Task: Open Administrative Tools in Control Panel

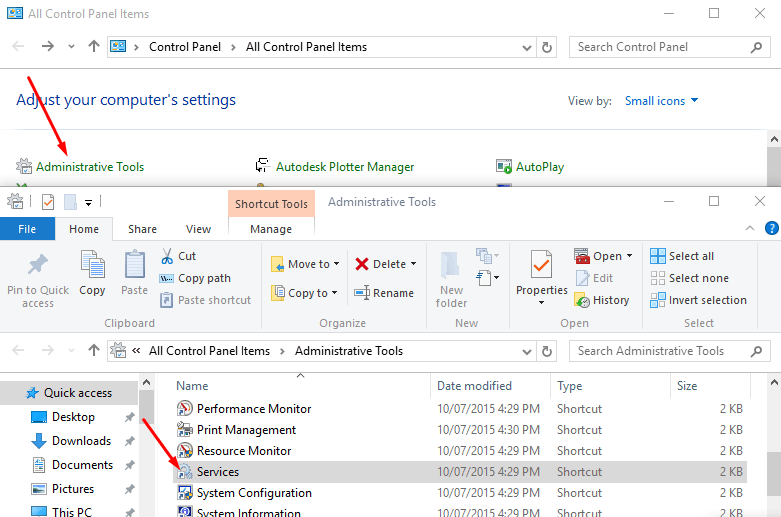Action: [x=90, y=167]
